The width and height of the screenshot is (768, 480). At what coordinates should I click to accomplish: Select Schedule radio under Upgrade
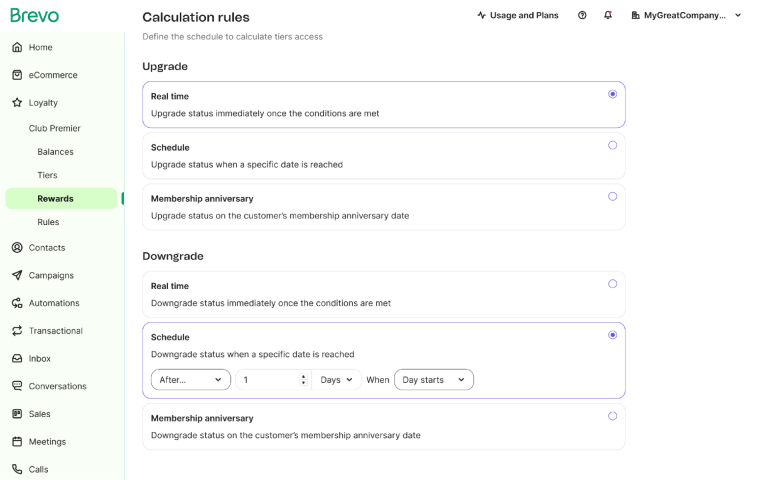pos(612,145)
